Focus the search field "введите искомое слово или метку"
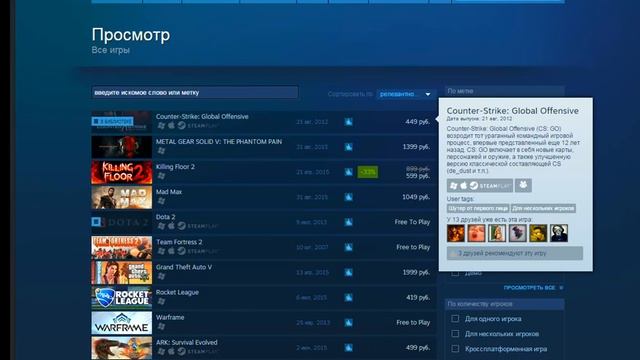This screenshot has height=360, width=640. pos(195,92)
